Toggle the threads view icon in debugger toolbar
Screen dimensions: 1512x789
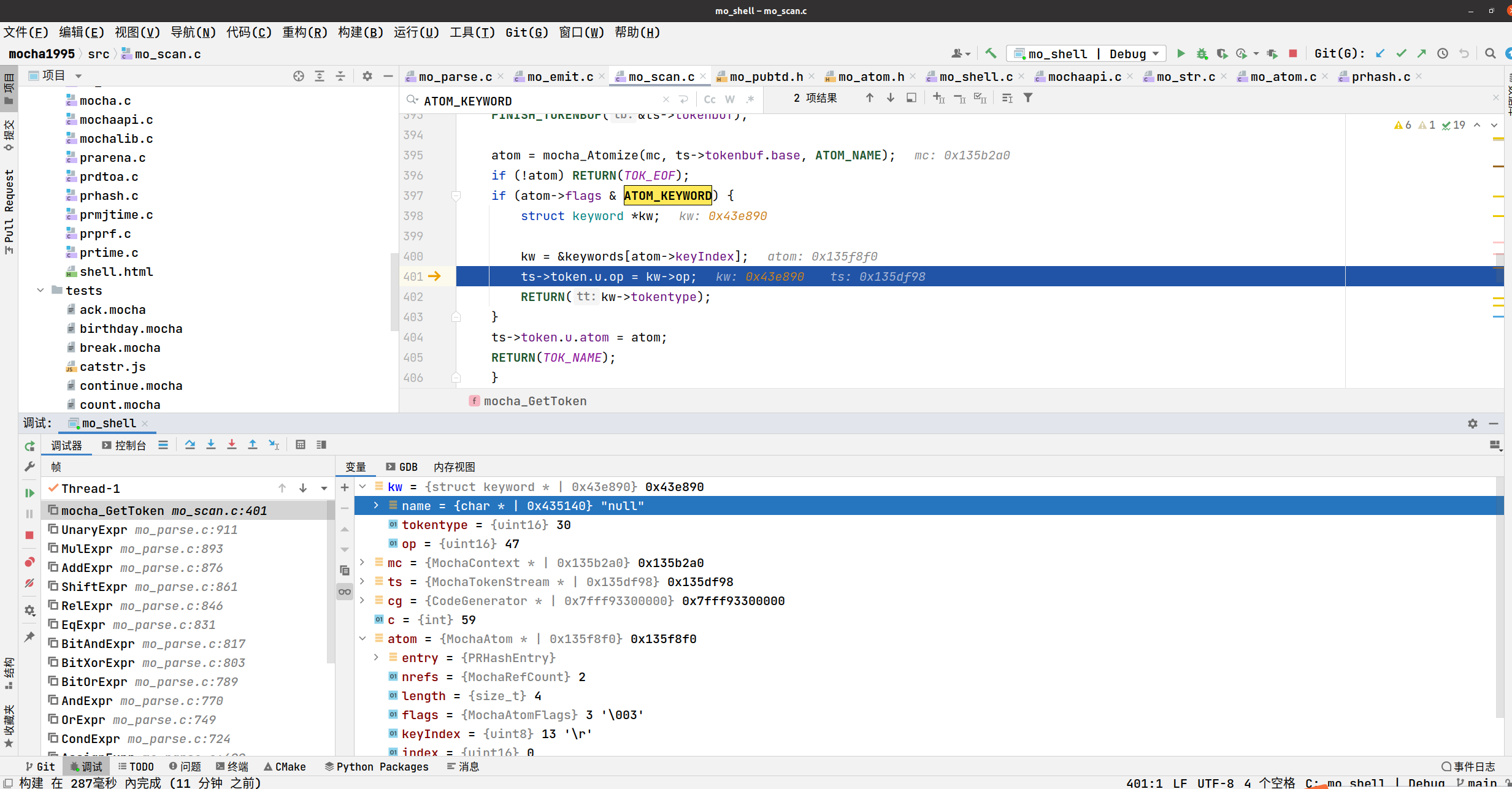pyautogui.click(x=163, y=445)
